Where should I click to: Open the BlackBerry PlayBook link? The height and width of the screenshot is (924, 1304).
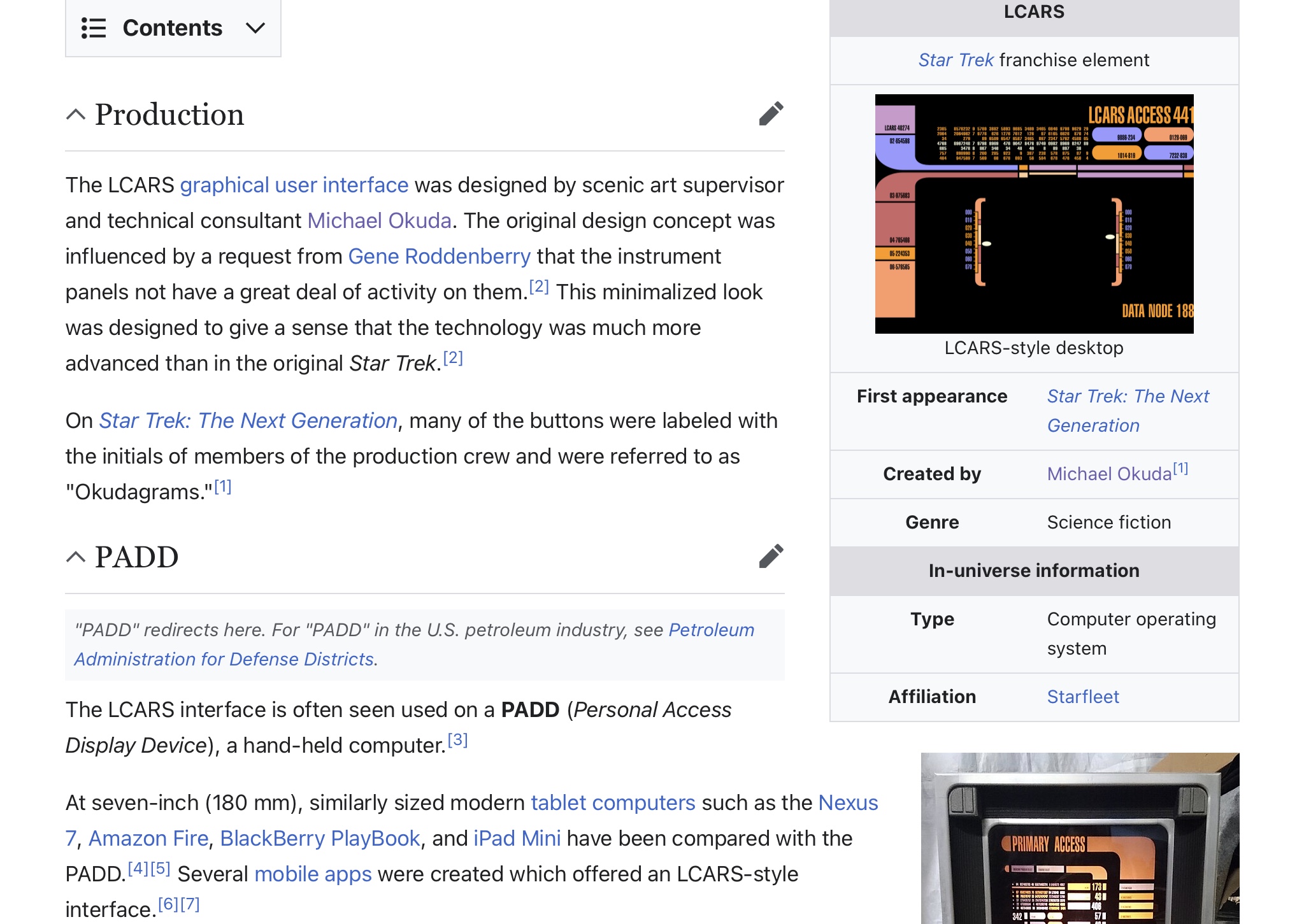click(320, 838)
